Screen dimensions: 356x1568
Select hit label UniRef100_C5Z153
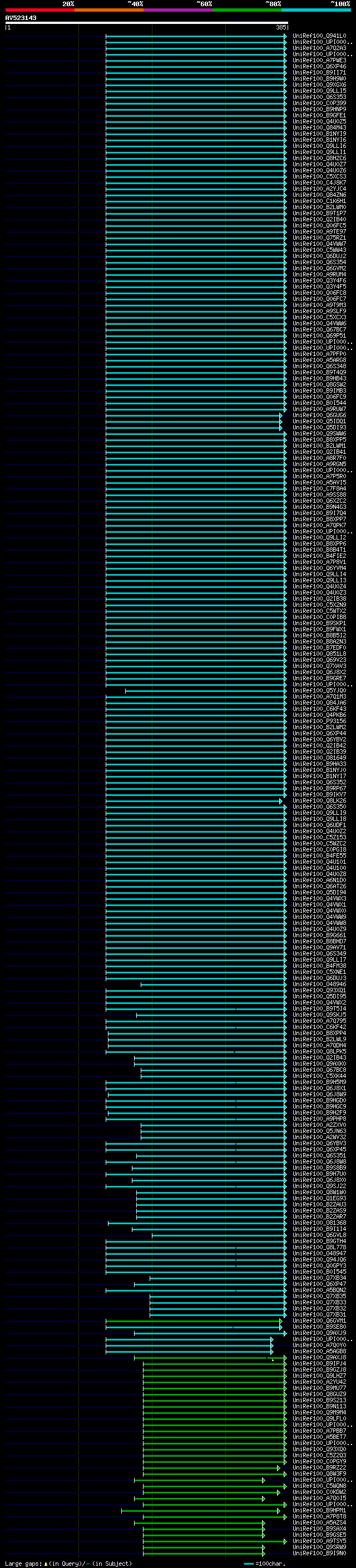pos(319,837)
